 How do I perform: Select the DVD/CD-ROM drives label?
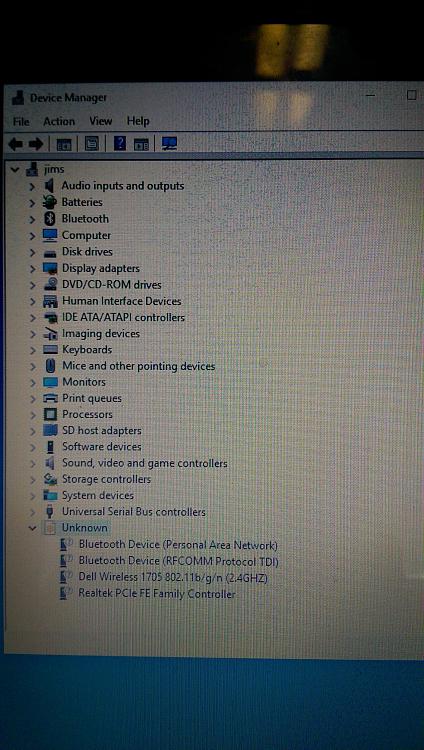point(112,285)
